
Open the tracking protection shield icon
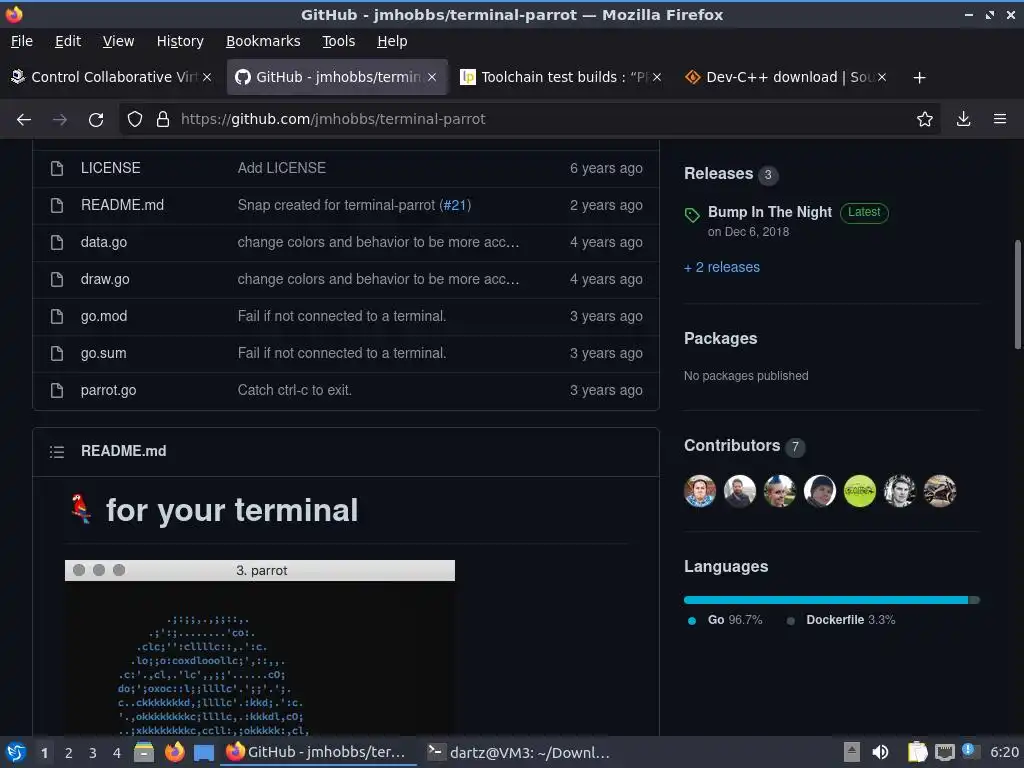[135, 119]
